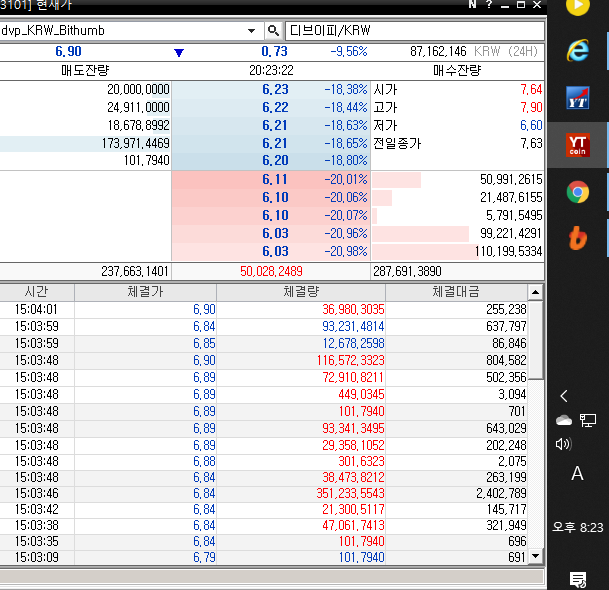
Task: Click the magnifier search icon beside symbol box
Action: tap(273, 30)
